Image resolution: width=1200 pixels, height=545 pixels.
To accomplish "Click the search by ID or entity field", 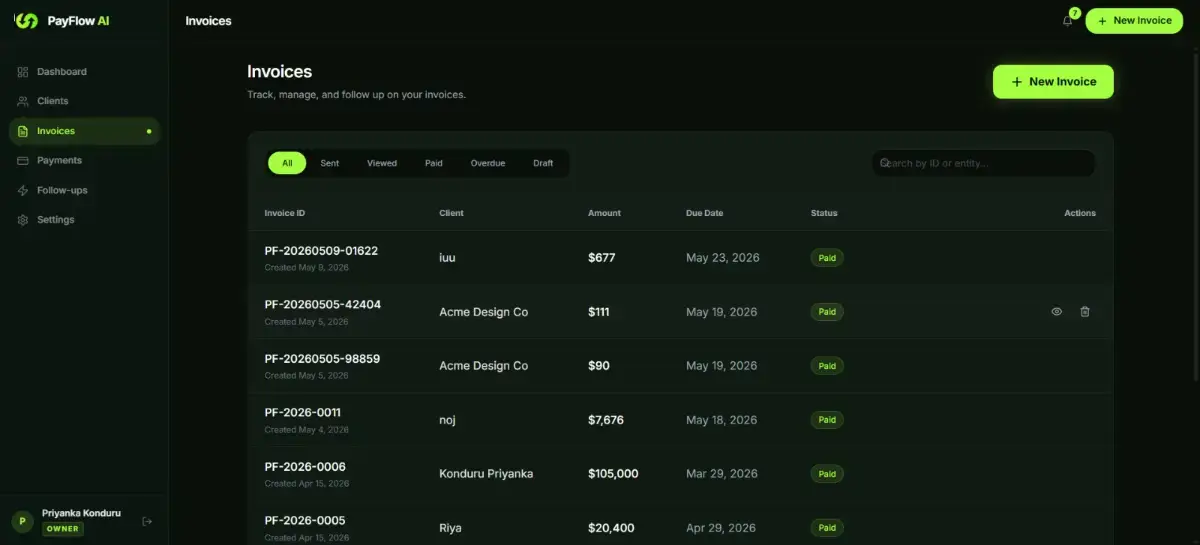I will (984, 163).
